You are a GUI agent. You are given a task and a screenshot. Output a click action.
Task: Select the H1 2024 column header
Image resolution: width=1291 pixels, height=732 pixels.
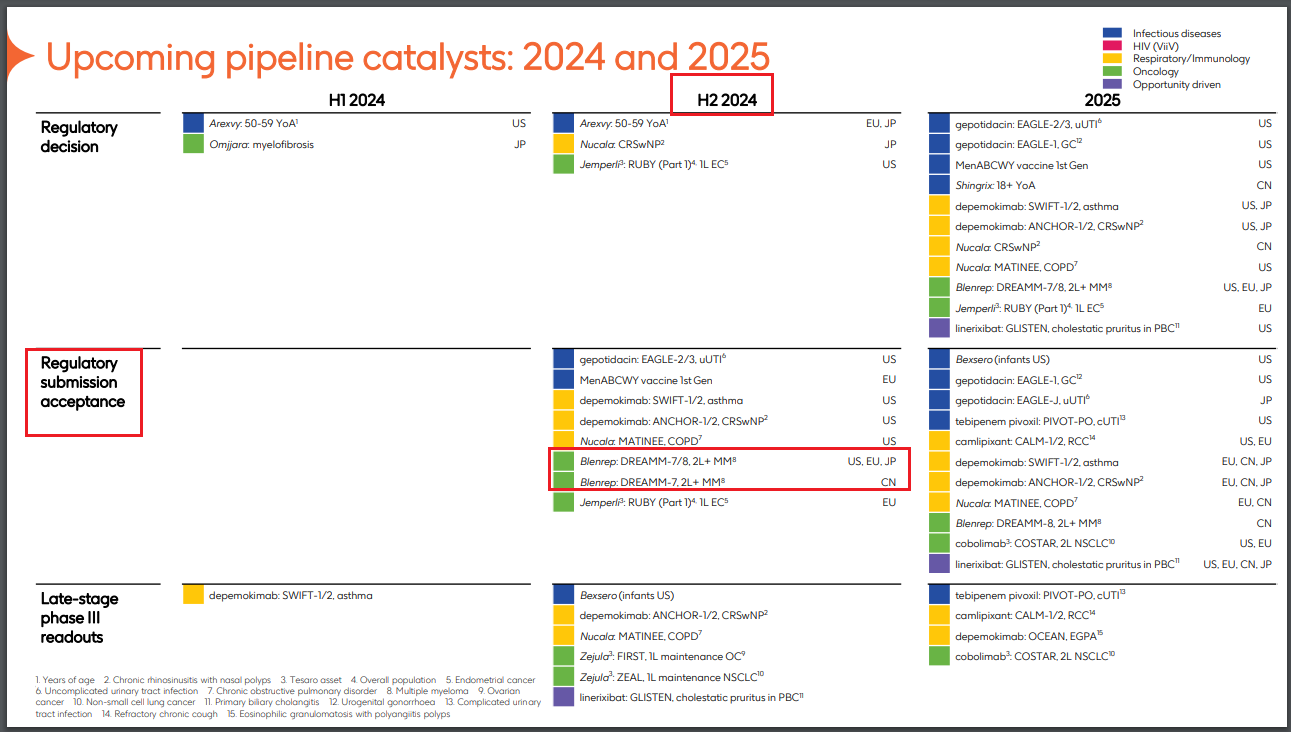click(x=357, y=100)
